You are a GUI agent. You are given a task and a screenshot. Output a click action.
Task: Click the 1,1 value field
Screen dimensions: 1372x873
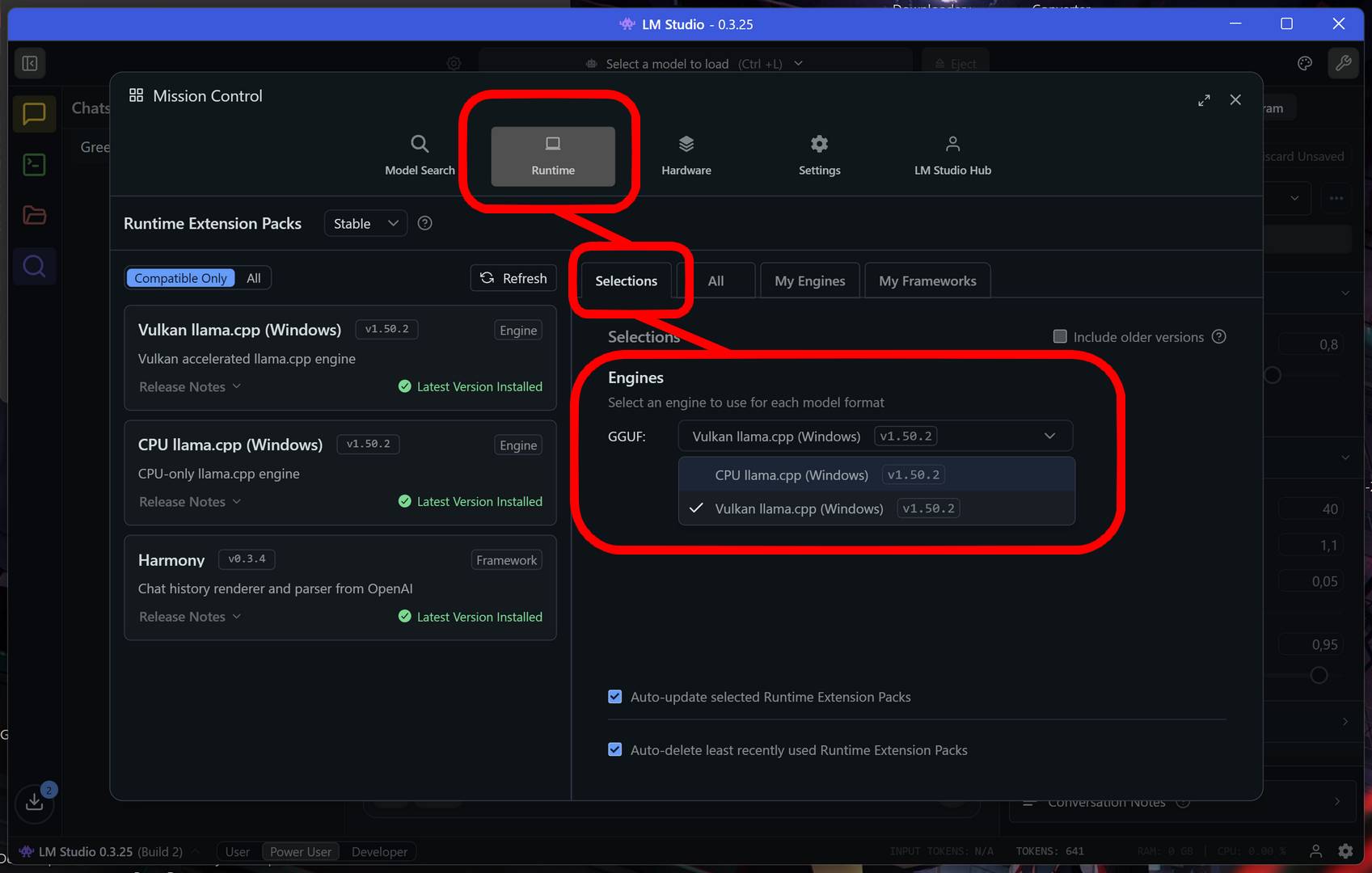(x=1311, y=545)
